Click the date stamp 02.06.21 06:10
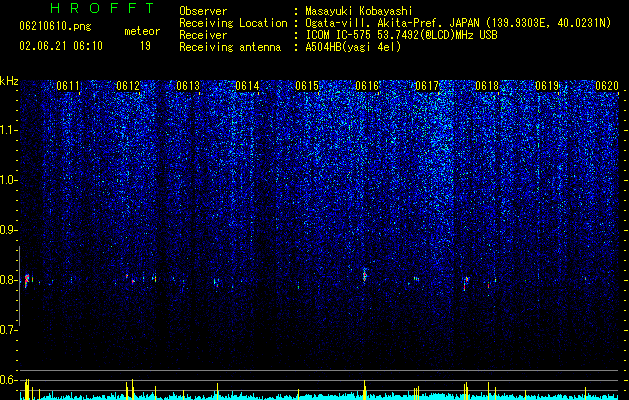Screen dimensions: 629x400 pos(61,46)
